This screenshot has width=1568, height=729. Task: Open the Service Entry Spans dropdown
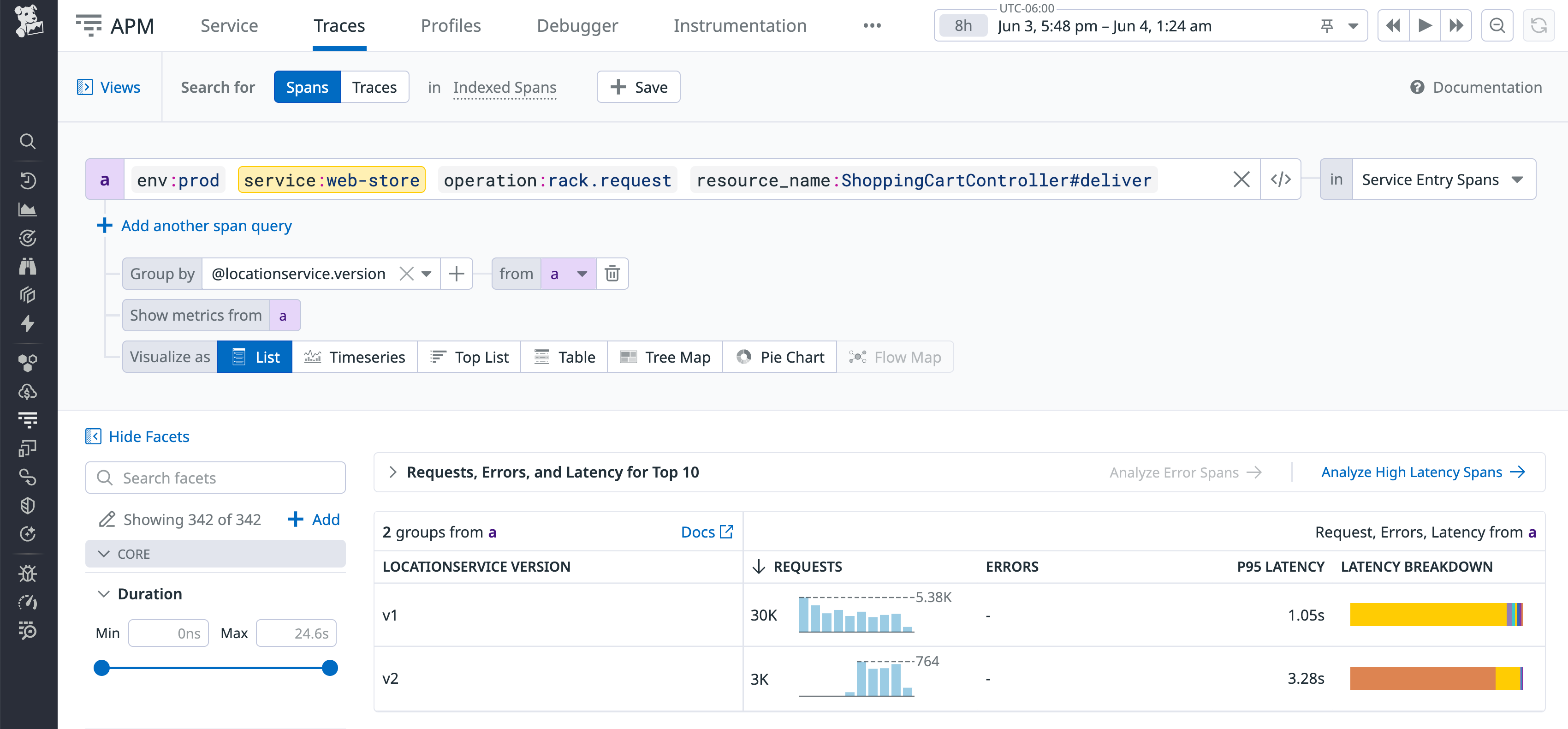[x=1443, y=179]
